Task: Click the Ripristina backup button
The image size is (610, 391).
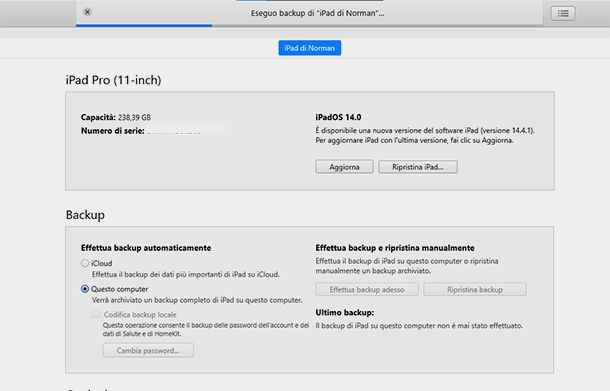Action: click(x=475, y=289)
